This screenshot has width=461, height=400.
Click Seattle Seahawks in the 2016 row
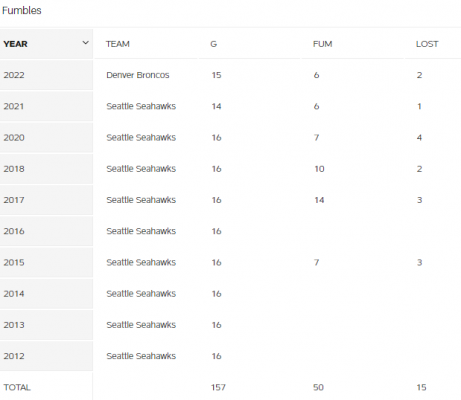coord(141,231)
